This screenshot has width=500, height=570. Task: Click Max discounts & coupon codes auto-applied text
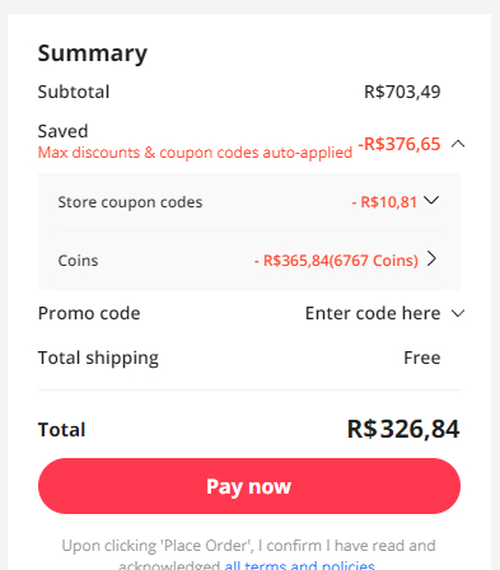(x=195, y=153)
